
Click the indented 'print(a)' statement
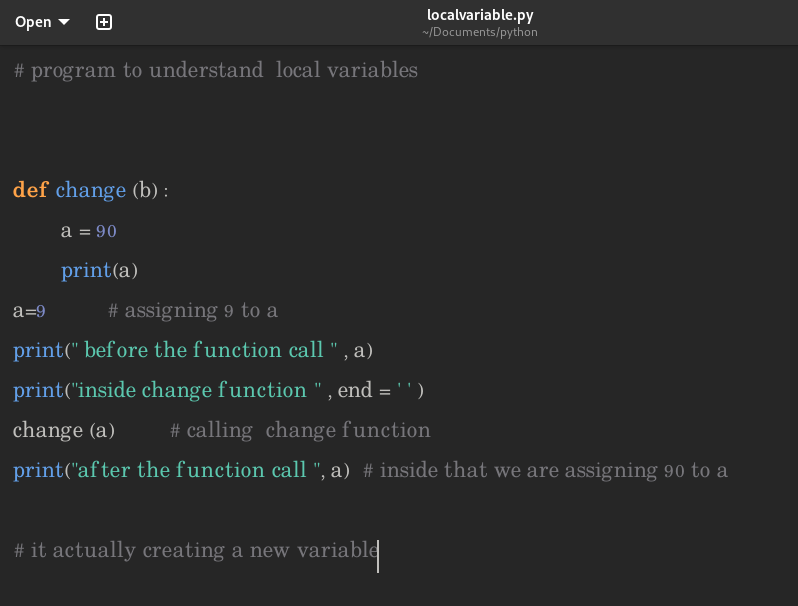click(x=100, y=271)
